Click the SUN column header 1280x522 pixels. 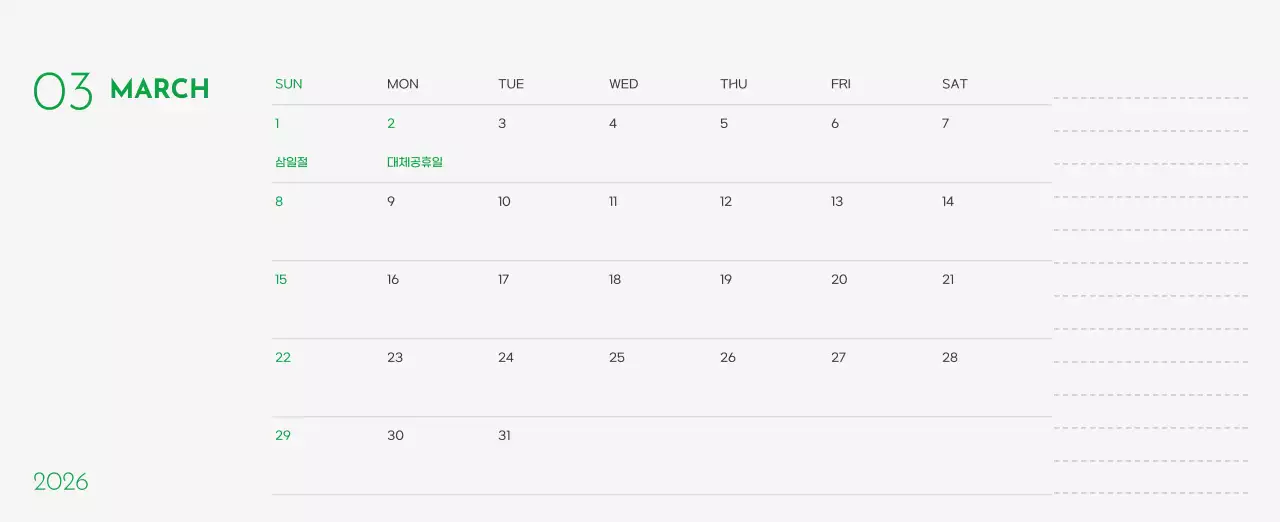288,84
